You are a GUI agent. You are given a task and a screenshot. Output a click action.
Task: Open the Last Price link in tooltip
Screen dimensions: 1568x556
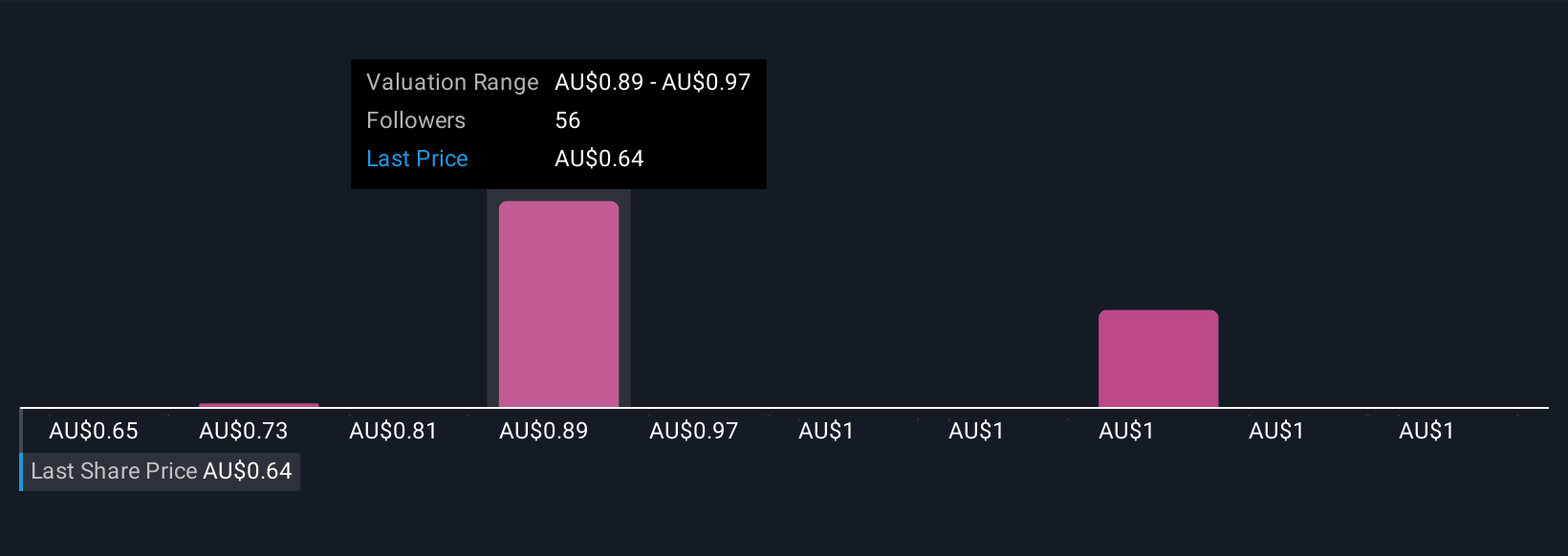(417, 159)
